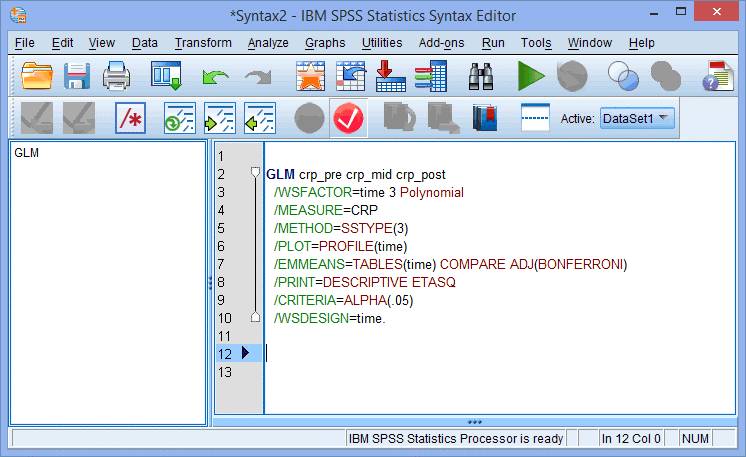Open Find with the binoculars icon
This screenshot has height=457, width=746.
pyautogui.click(x=481, y=77)
